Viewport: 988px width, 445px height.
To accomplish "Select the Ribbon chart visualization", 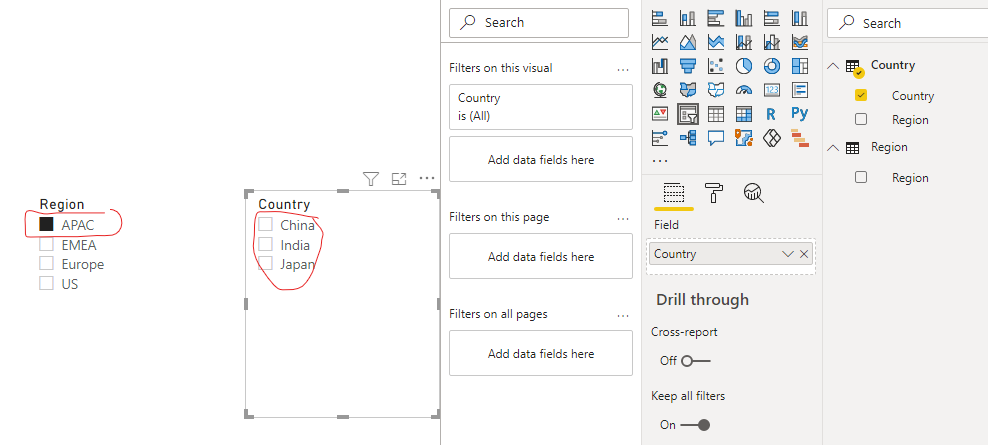I will click(x=800, y=42).
